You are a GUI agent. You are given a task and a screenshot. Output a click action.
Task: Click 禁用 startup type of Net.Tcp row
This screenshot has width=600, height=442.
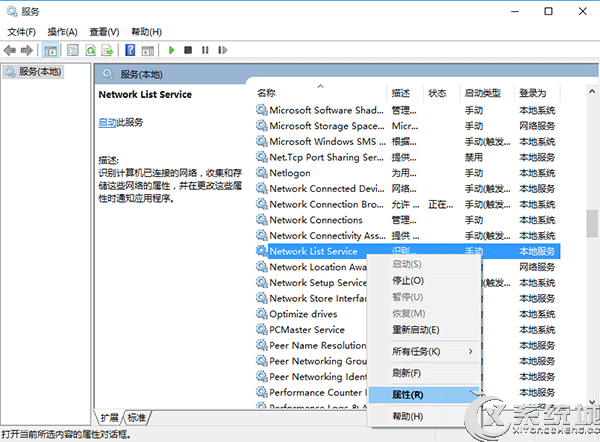(x=473, y=157)
